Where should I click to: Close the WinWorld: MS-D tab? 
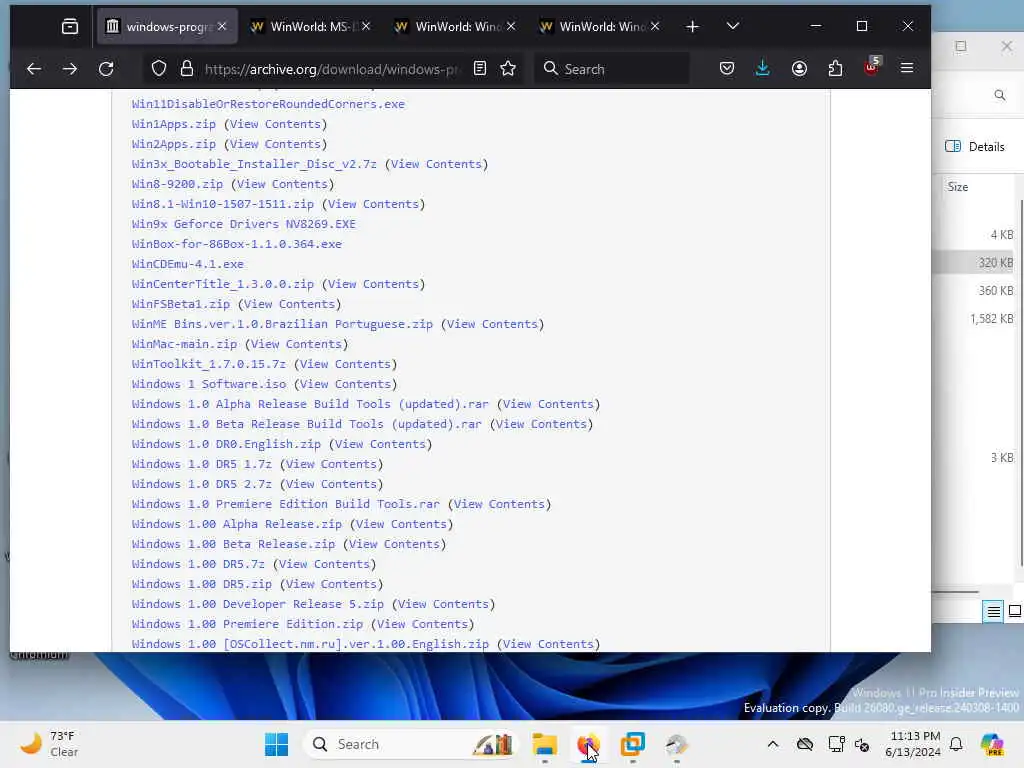tap(366, 26)
